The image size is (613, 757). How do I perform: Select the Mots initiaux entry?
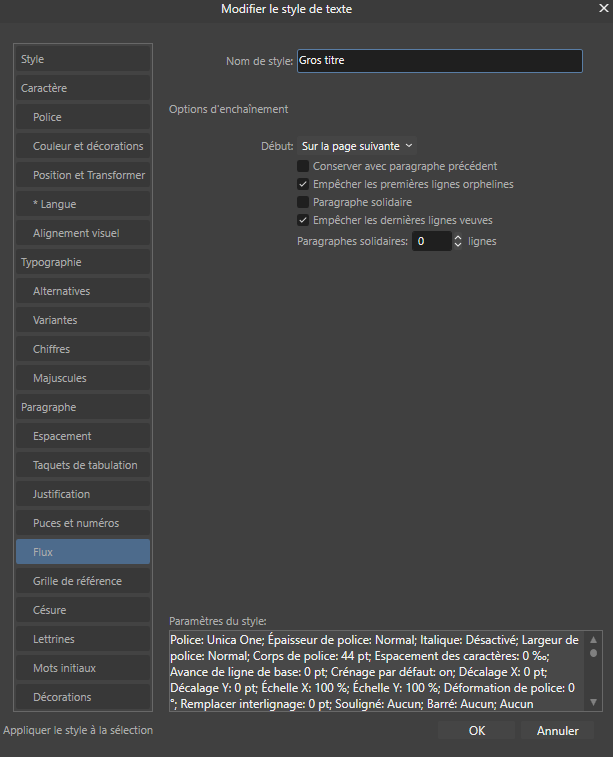83,668
